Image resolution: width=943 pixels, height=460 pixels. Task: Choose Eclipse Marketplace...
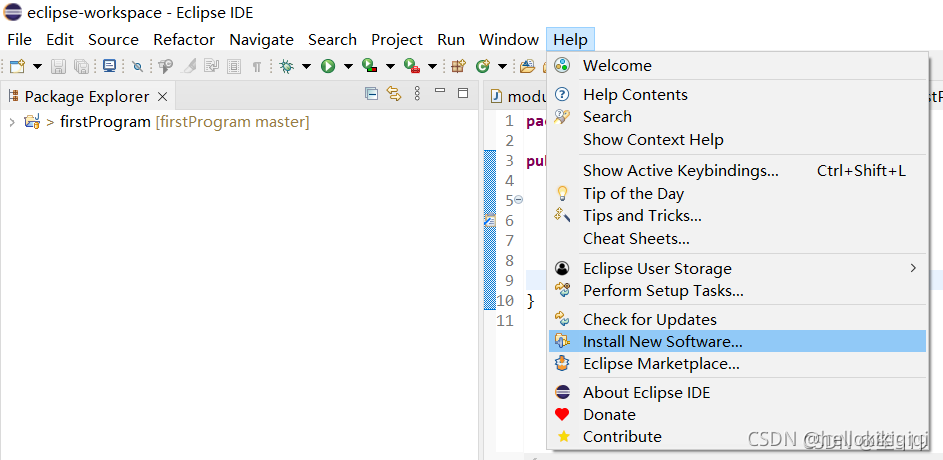point(737,364)
